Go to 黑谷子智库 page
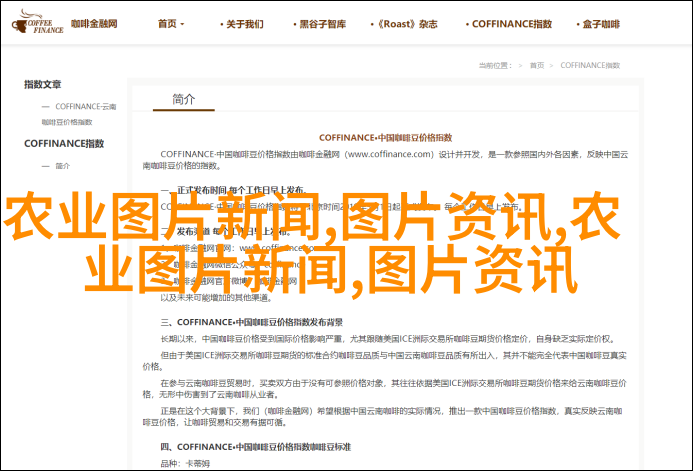Screen dimensions: 694x472 (319, 24)
